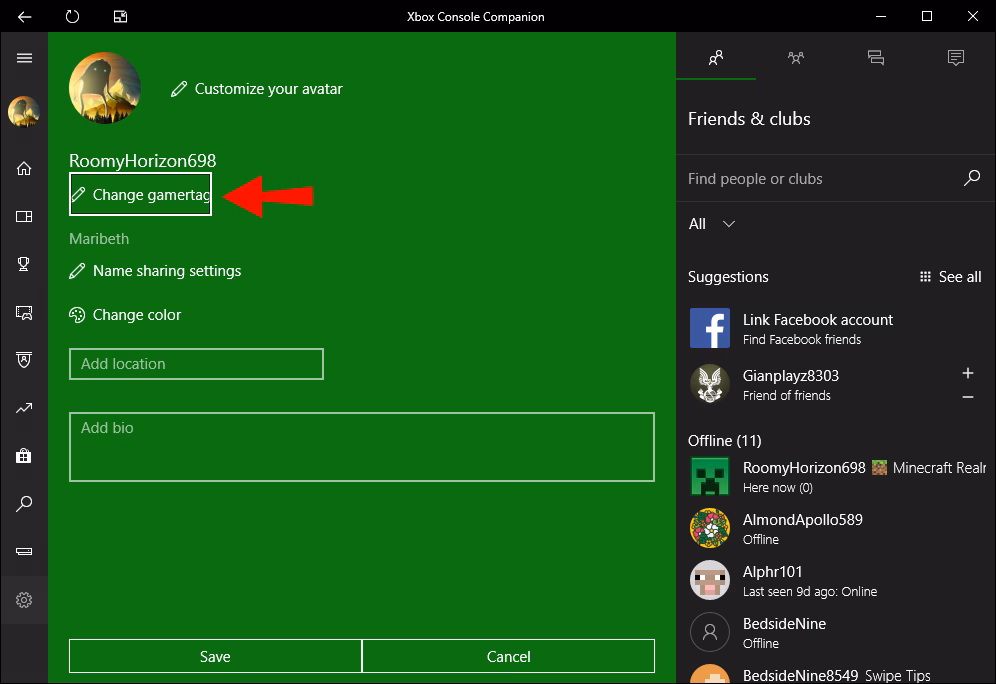This screenshot has width=996, height=684.
Task: Open Gianplayz8303 profile avatar
Action: [x=710, y=384]
